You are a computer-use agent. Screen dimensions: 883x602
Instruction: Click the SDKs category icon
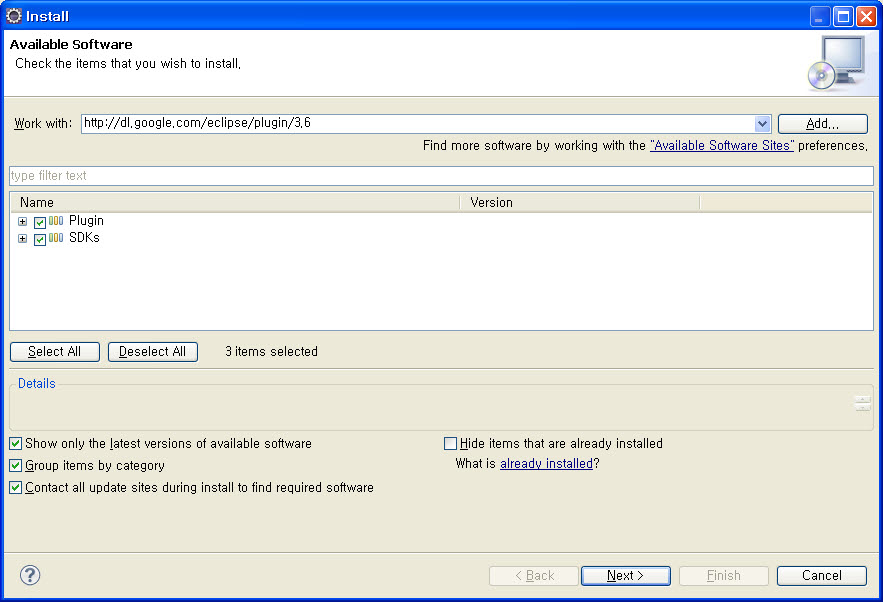pyautogui.click(x=56, y=238)
